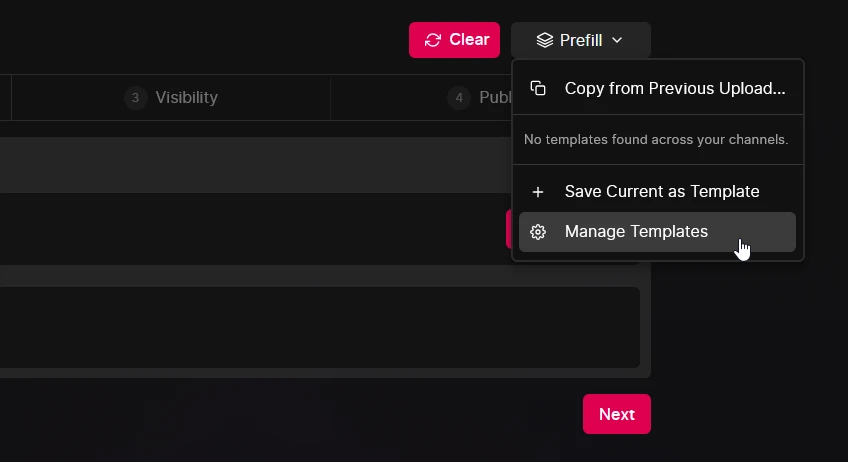
Task: Click the refresh icon on the Clear button
Action: pos(433,40)
